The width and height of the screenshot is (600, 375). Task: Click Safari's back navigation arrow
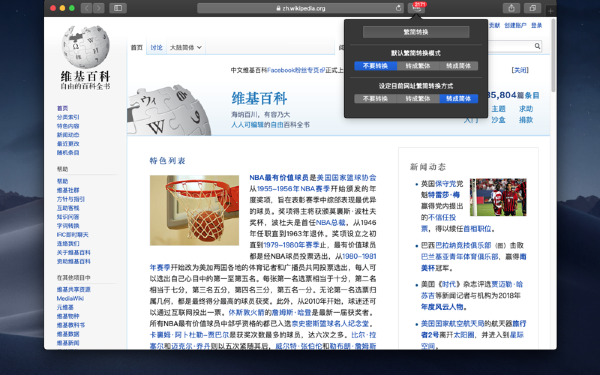(x=86, y=8)
